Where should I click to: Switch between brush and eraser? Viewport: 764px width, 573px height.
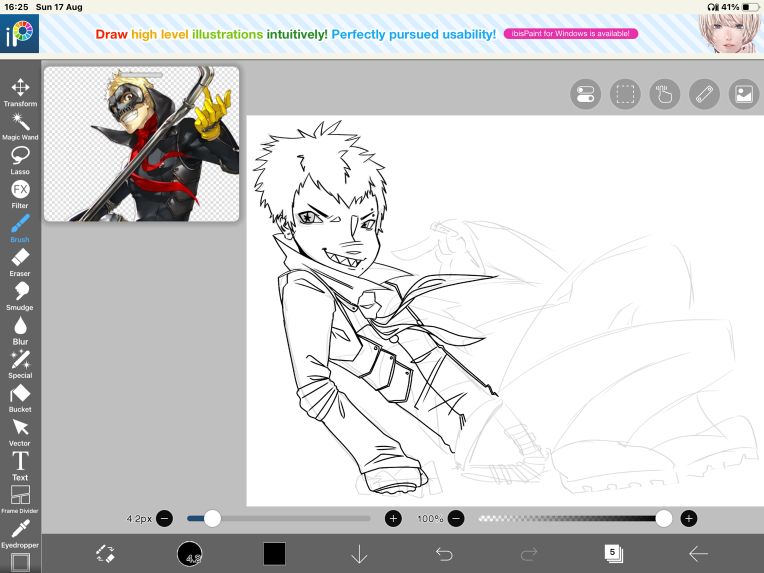(105, 554)
